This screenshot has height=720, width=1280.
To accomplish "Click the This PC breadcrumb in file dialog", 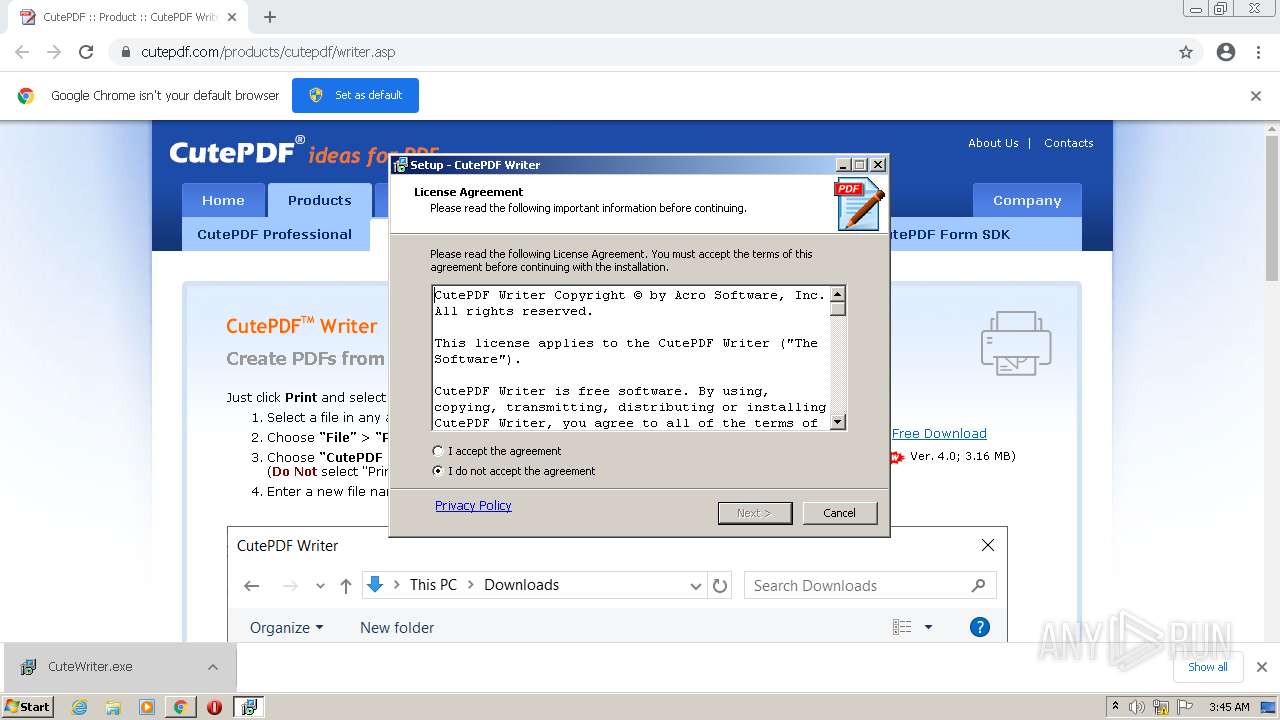I will tap(433, 585).
